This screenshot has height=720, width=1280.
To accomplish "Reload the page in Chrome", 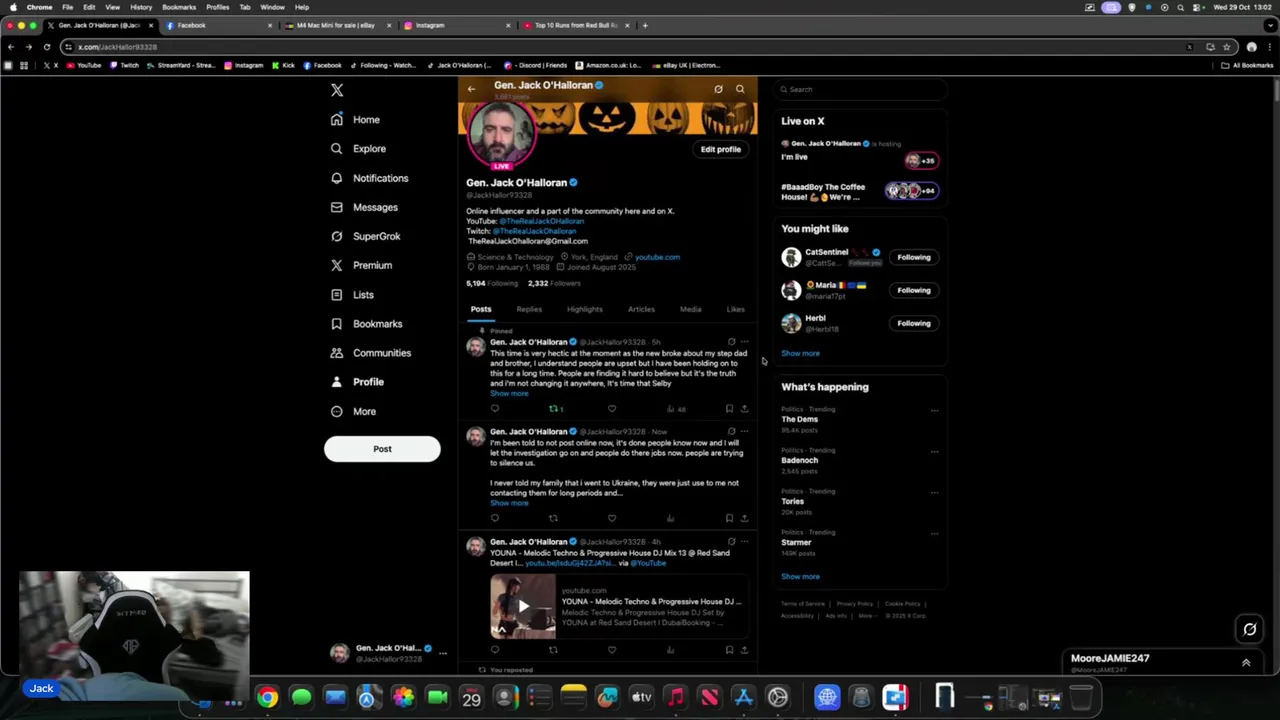I will click(x=46, y=47).
